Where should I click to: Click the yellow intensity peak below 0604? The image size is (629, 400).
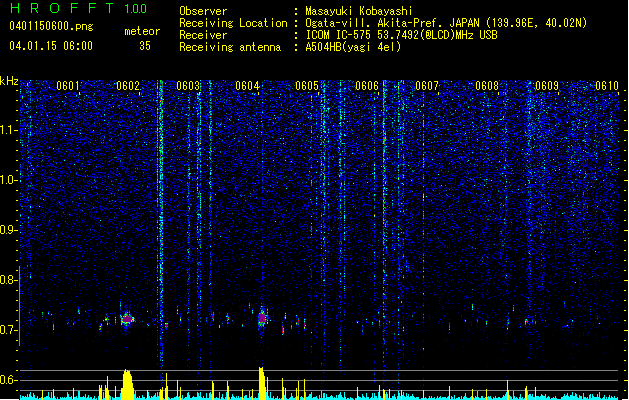[x=262, y=383]
